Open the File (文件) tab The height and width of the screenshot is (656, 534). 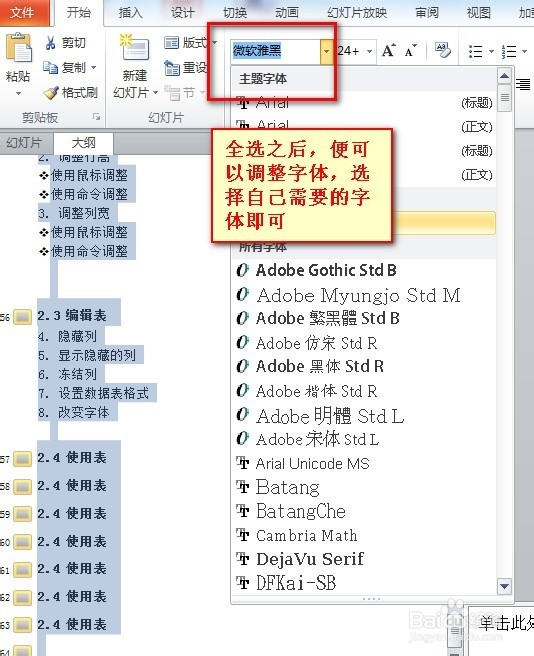(x=23, y=13)
